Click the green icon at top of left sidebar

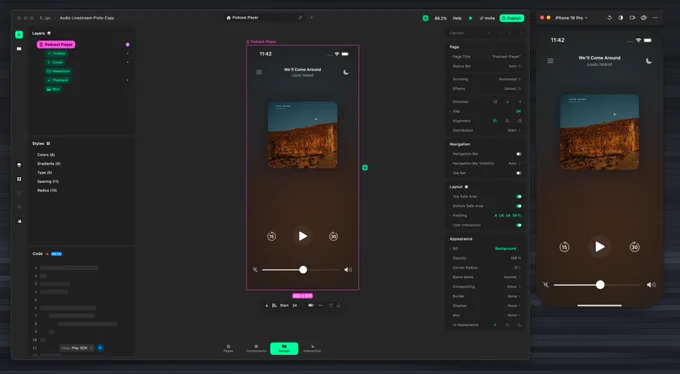pos(19,35)
